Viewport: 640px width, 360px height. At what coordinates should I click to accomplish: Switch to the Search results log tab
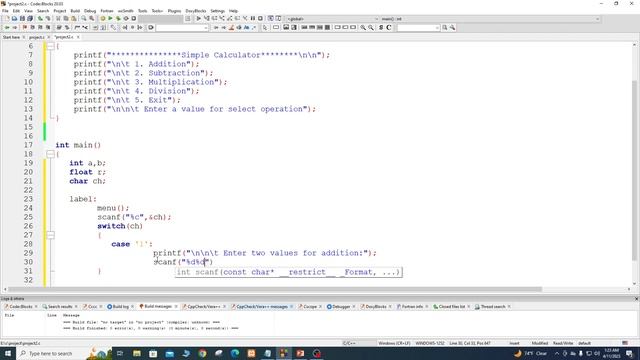click(60, 307)
